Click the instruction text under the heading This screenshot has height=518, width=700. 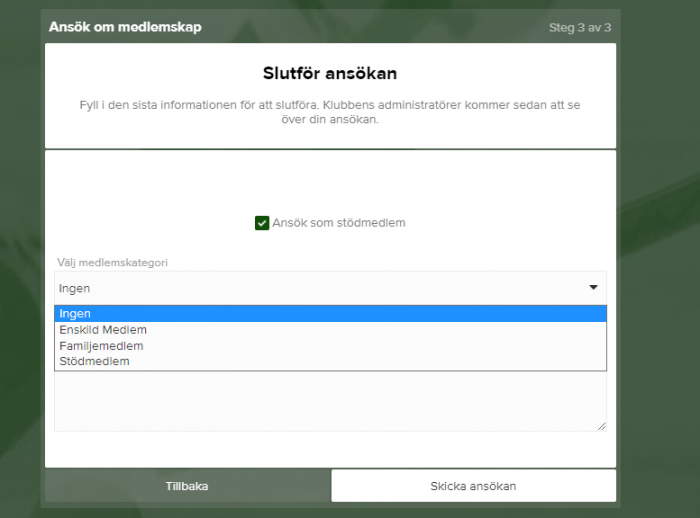click(330, 111)
